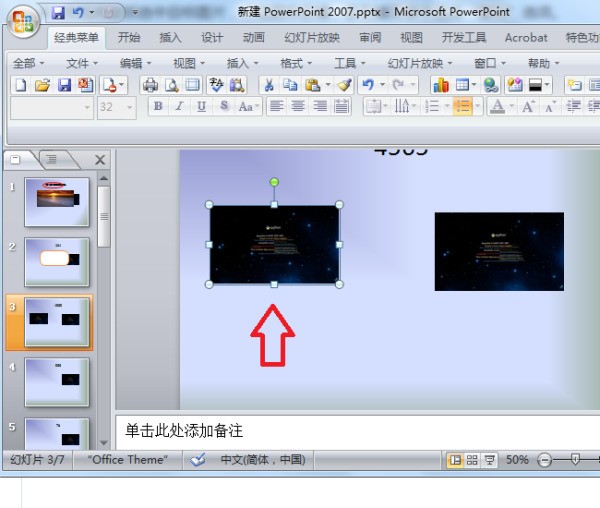Viewport: 600px width, 508px height.
Task: Switch to Slide Sorter view
Action: 472,460
